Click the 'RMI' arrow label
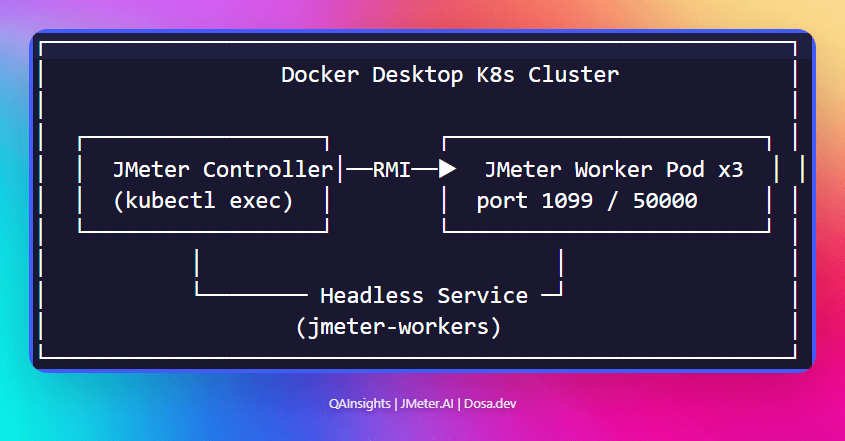 [x=392, y=170]
